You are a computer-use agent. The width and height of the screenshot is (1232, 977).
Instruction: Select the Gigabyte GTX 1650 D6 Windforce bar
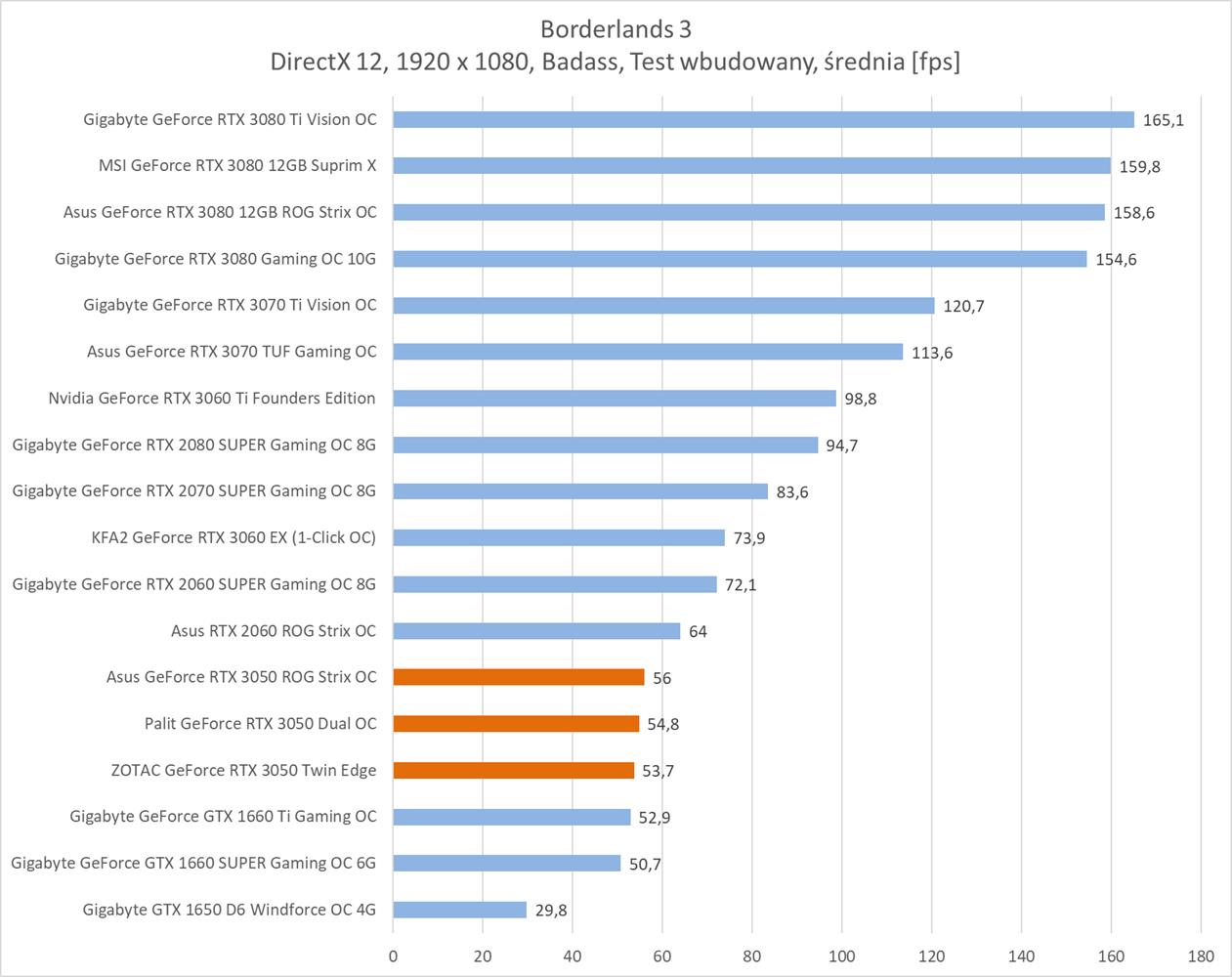coord(460,910)
